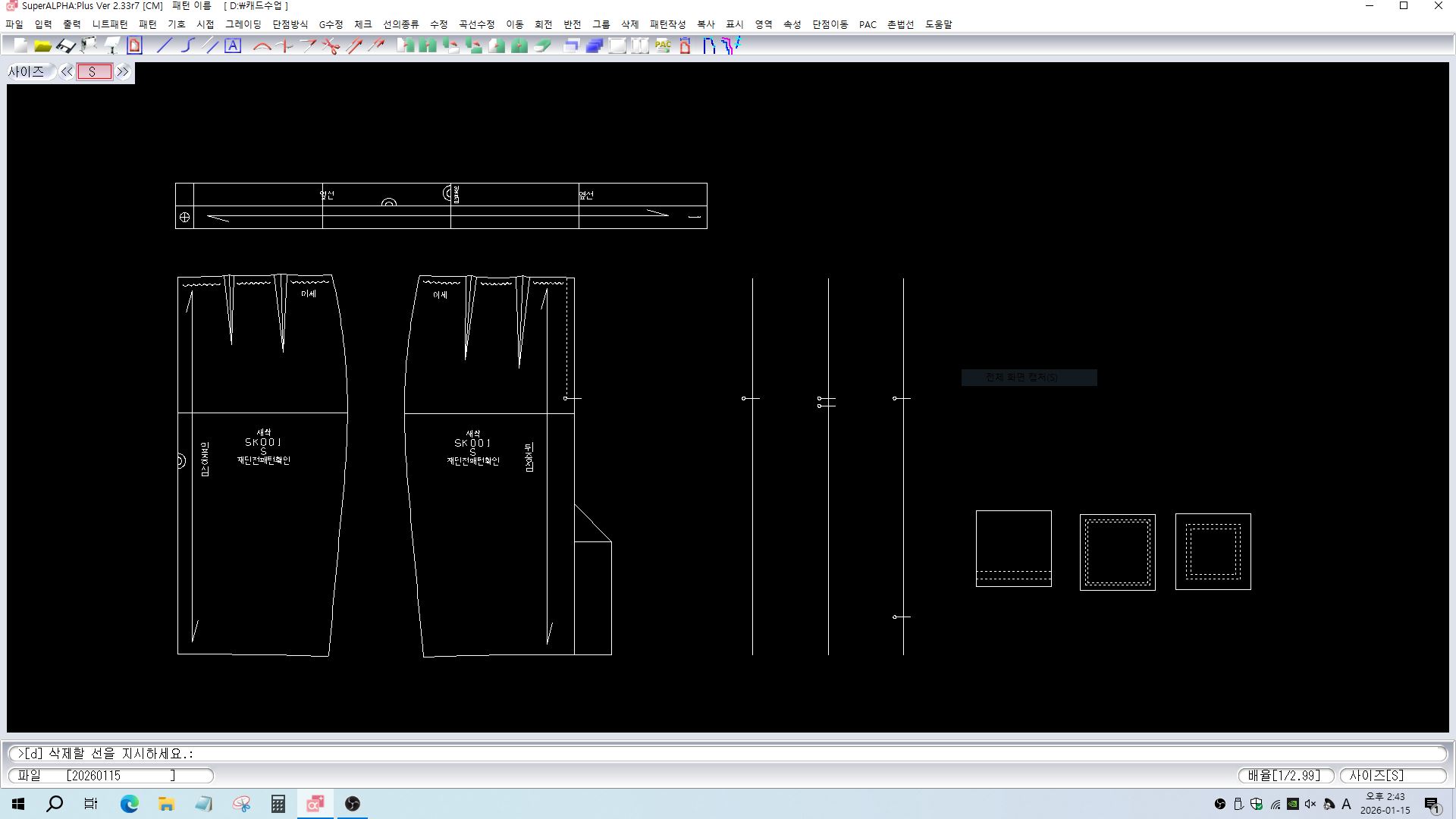The height and width of the screenshot is (819, 1456).
Task: Click the 사이즈 button
Action: [x=27, y=72]
